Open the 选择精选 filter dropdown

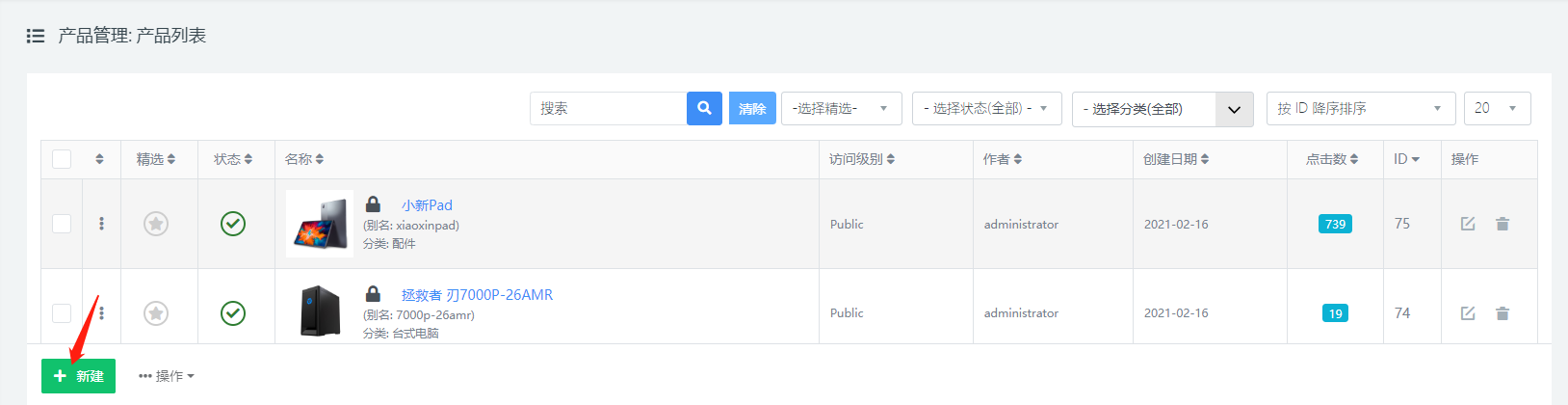tap(841, 109)
